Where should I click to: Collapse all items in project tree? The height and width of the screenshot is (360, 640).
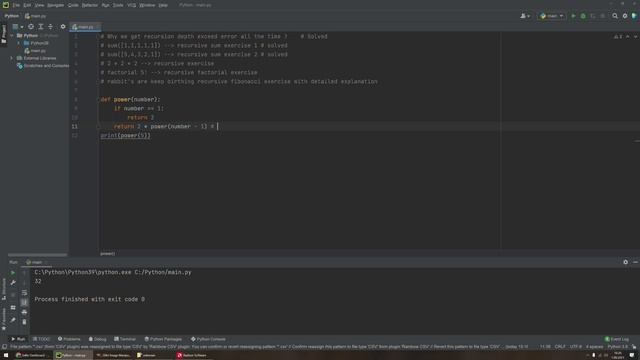click(50, 27)
